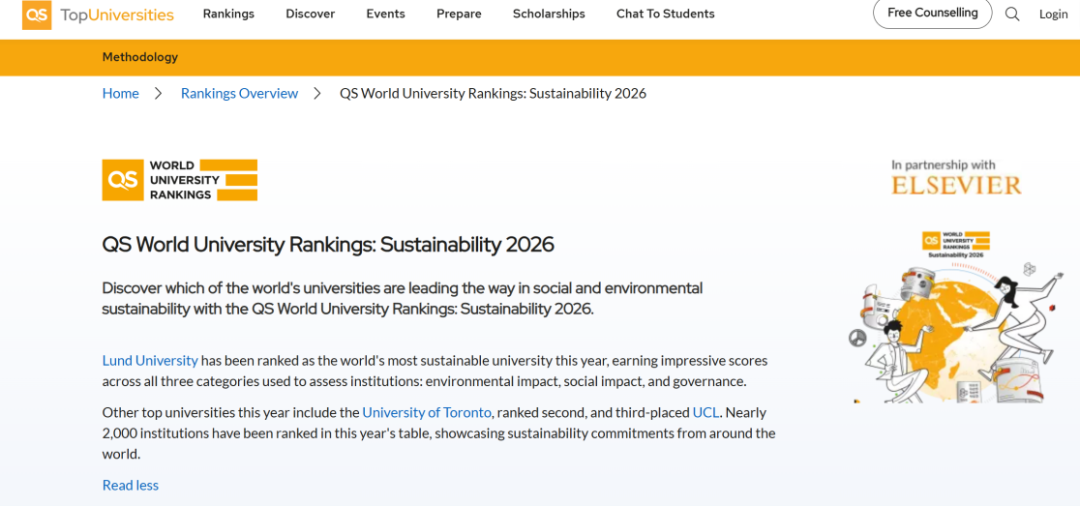Open Chat To Students menu
Image resolution: width=1080 pixels, height=506 pixels.
tap(665, 14)
